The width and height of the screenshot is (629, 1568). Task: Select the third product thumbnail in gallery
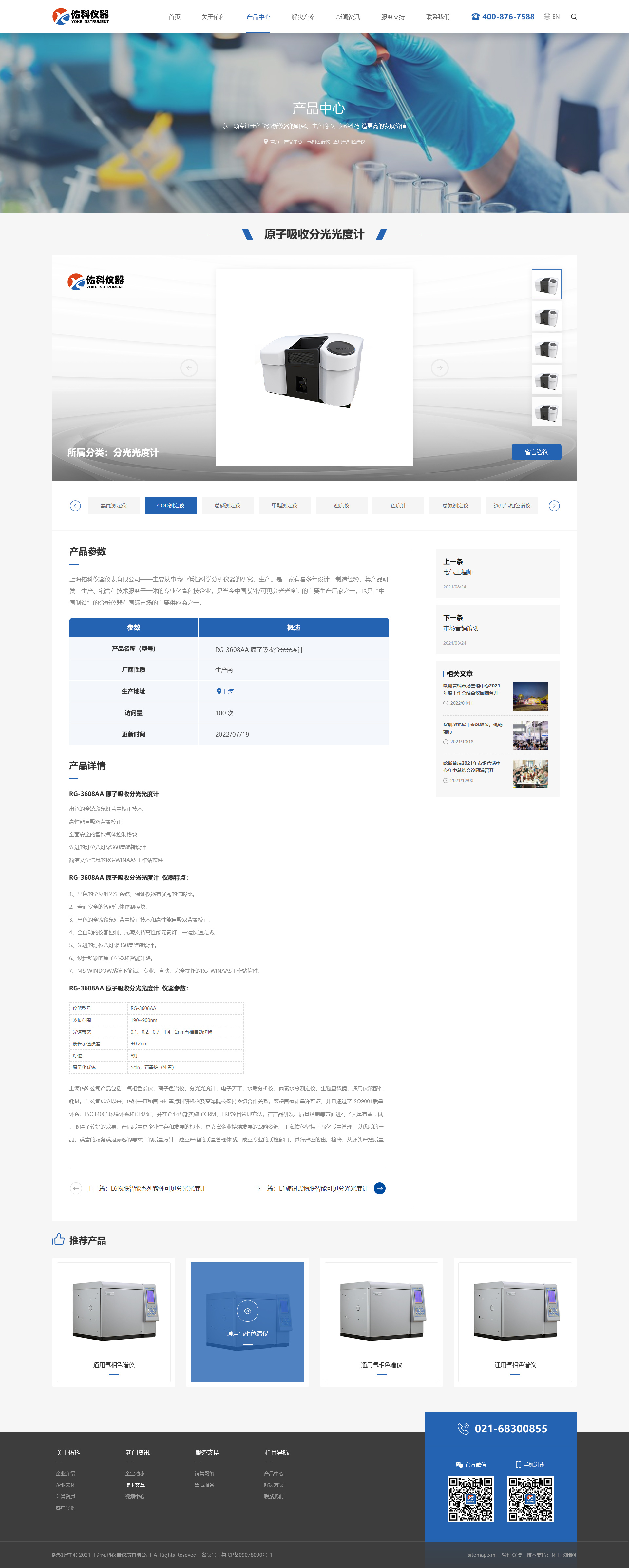(x=547, y=348)
